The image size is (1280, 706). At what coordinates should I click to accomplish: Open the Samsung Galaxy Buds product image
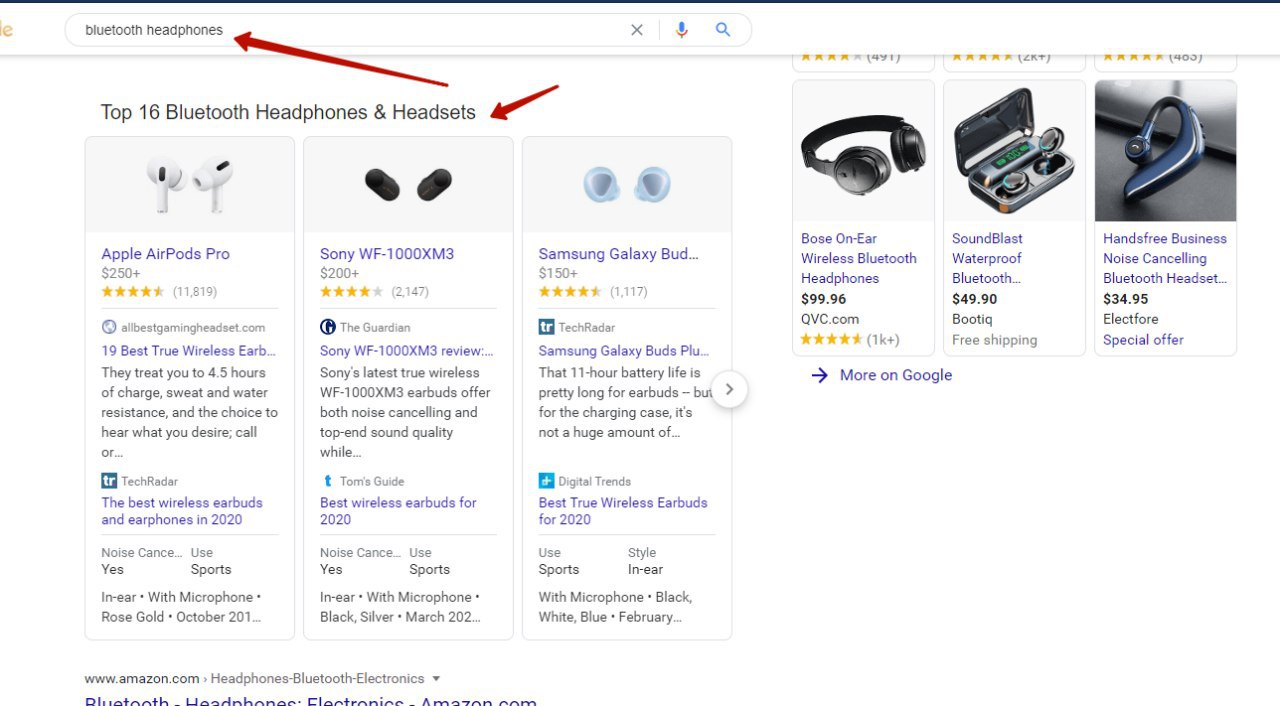click(x=627, y=185)
